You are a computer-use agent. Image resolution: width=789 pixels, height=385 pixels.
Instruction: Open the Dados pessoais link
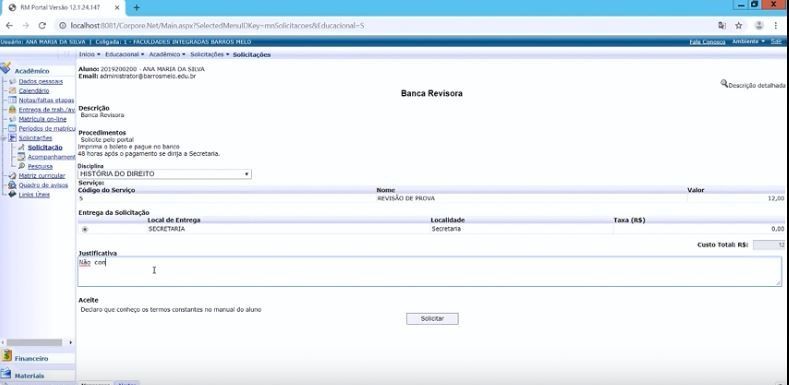(41, 81)
